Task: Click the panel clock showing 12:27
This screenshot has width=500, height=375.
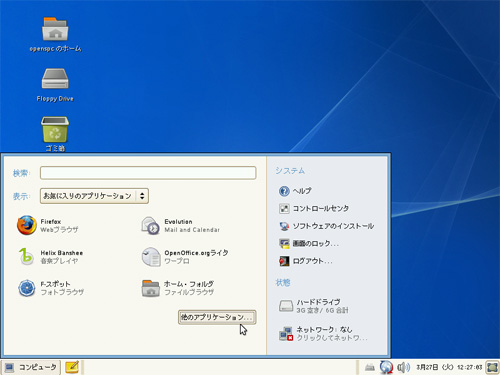Action: [x=449, y=367]
